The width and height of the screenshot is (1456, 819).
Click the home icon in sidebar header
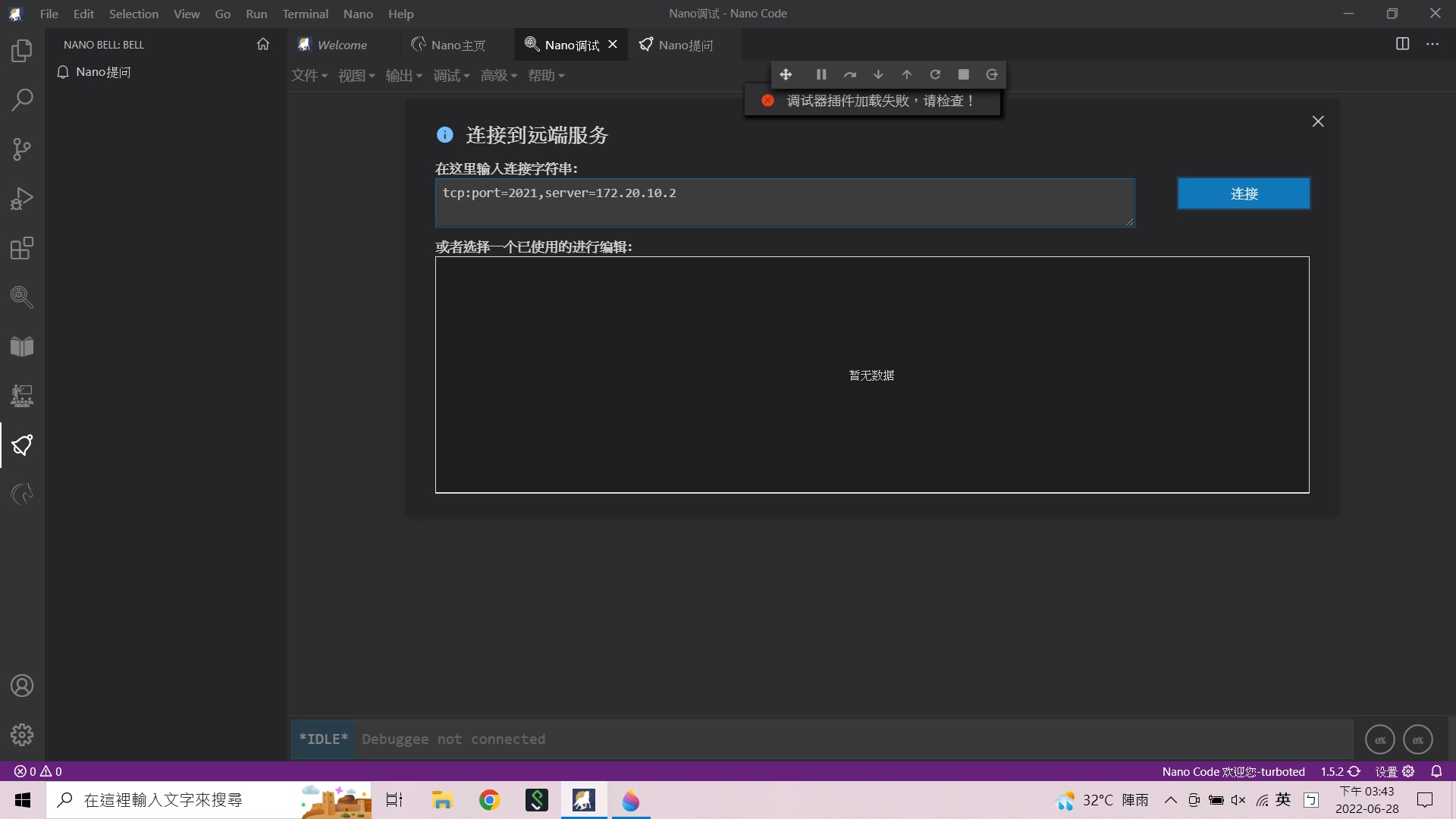click(263, 44)
